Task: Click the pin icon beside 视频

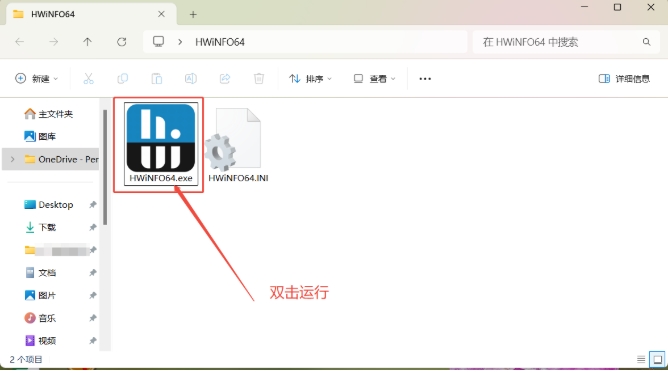Action: point(92,340)
